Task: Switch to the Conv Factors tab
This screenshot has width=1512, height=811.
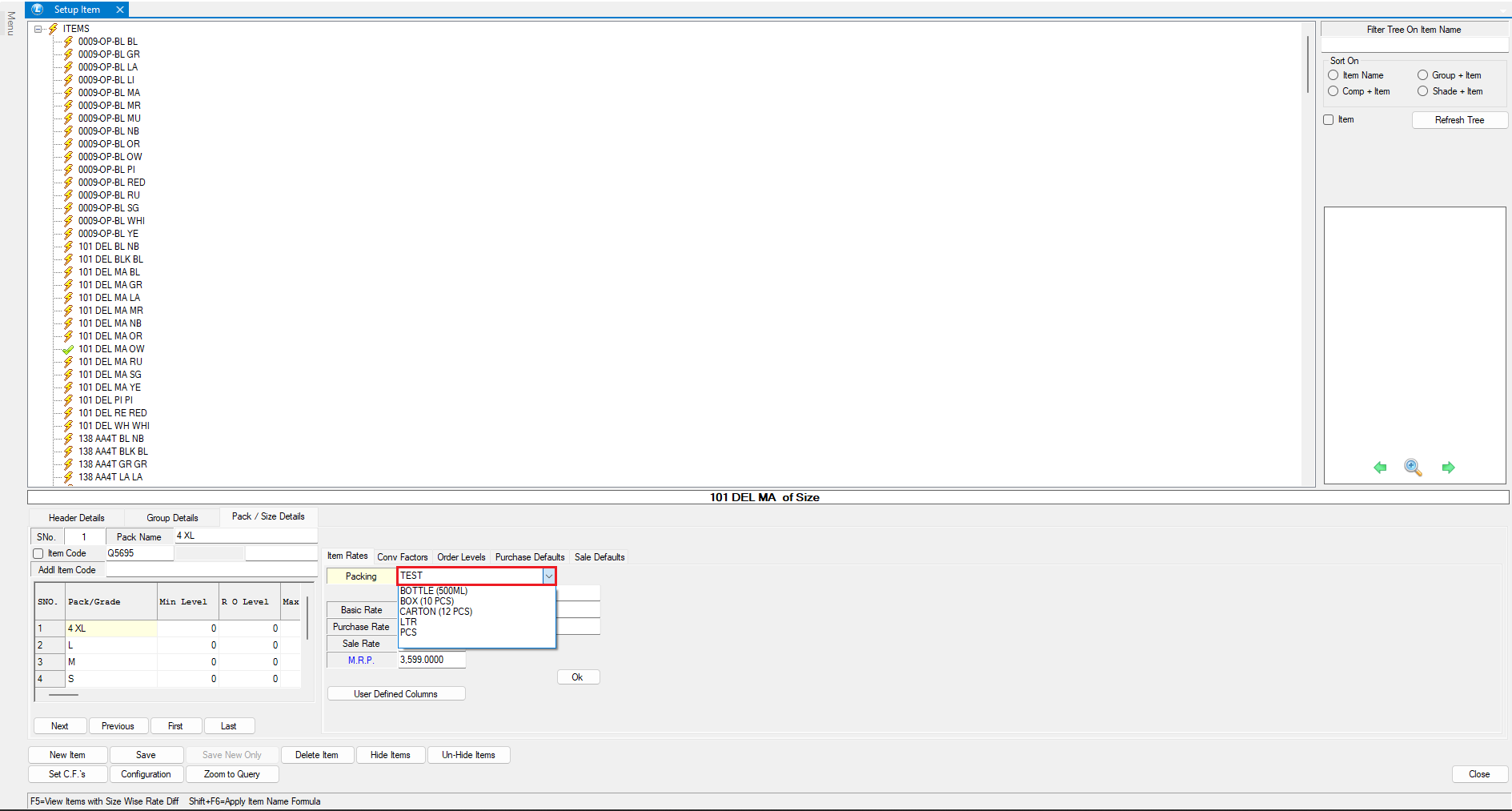Action: 402,557
